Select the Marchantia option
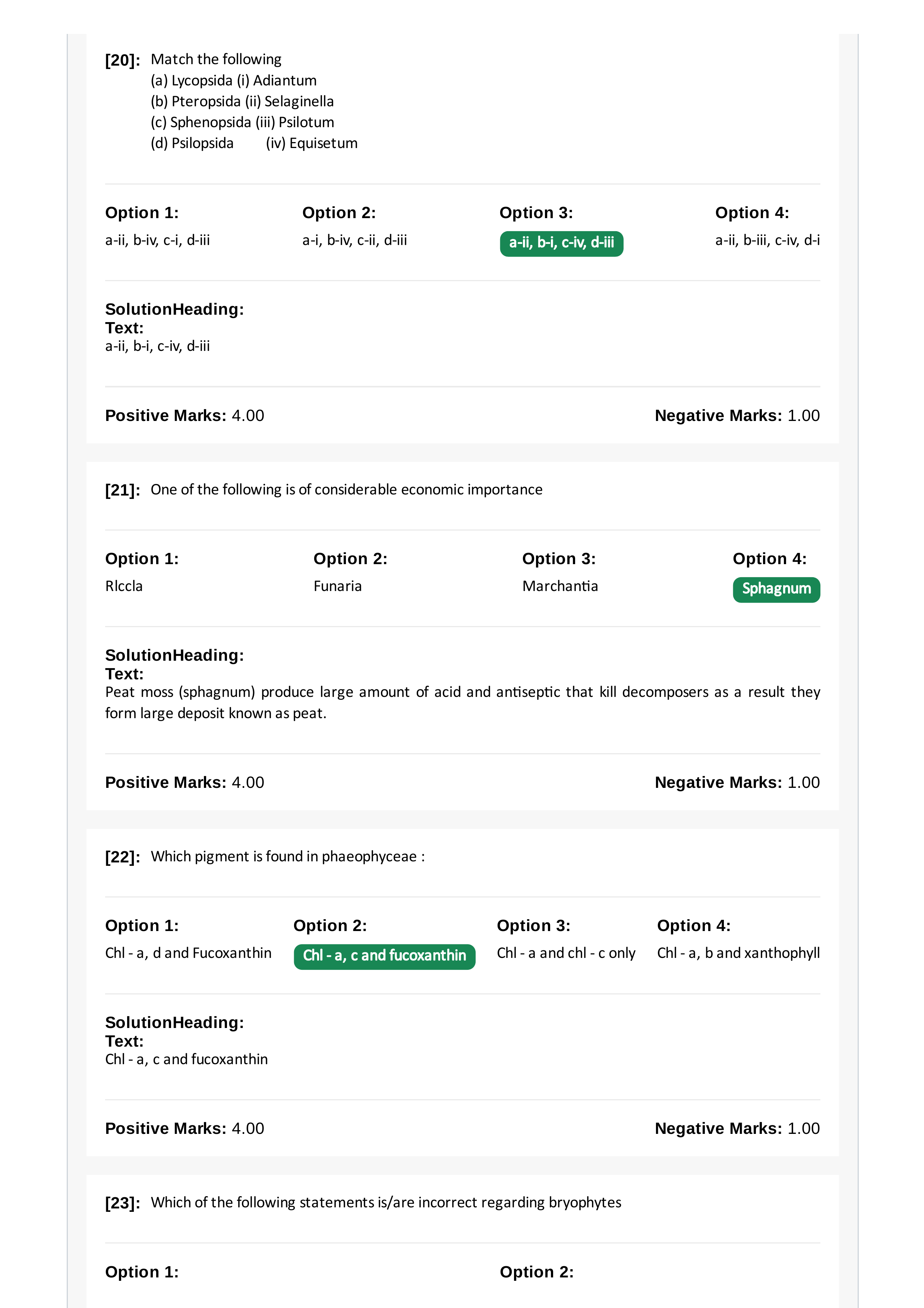The height and width of the screenshot is (1308, 924). pos(560,586)
